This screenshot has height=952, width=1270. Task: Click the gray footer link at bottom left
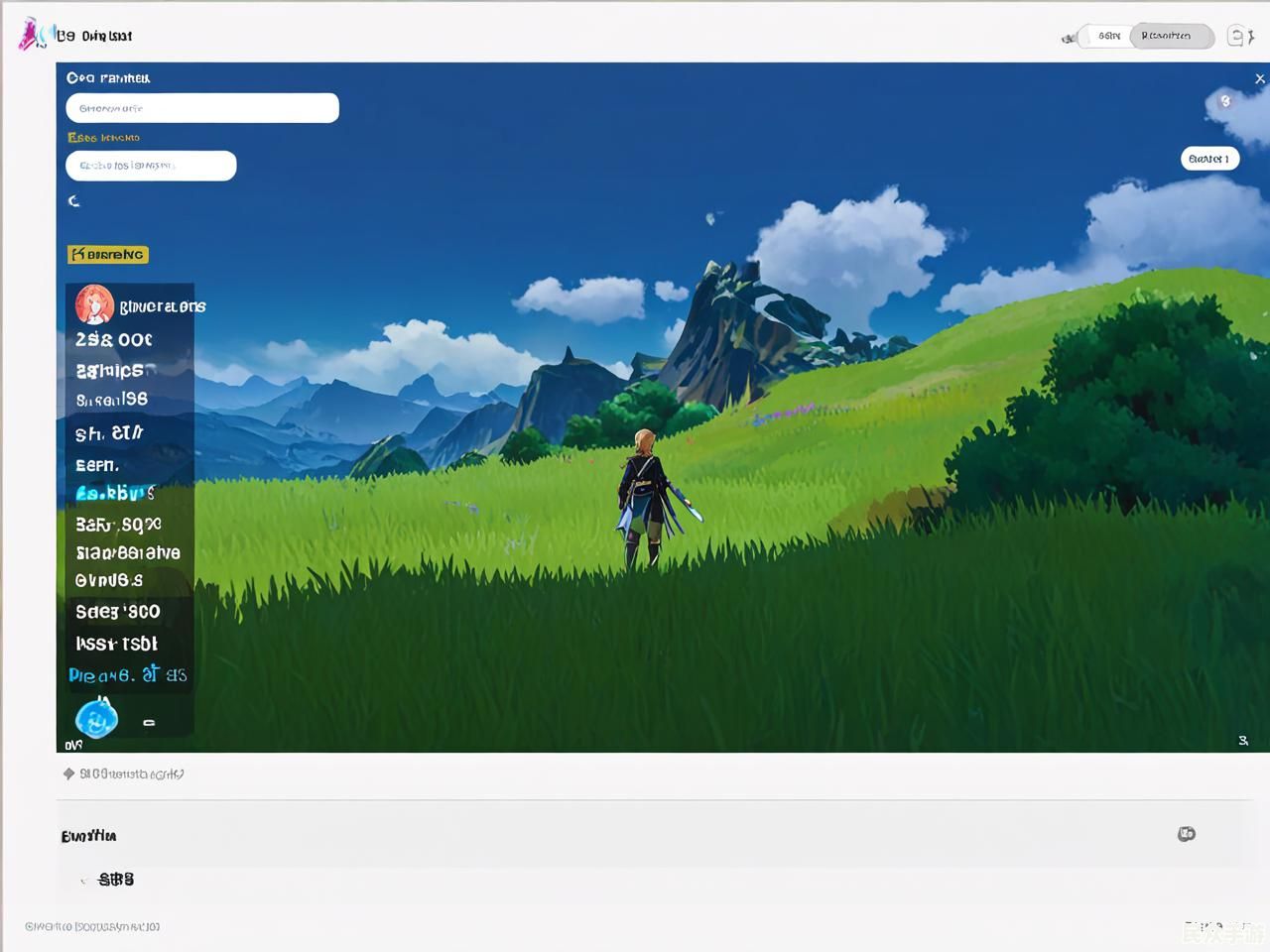92,926
